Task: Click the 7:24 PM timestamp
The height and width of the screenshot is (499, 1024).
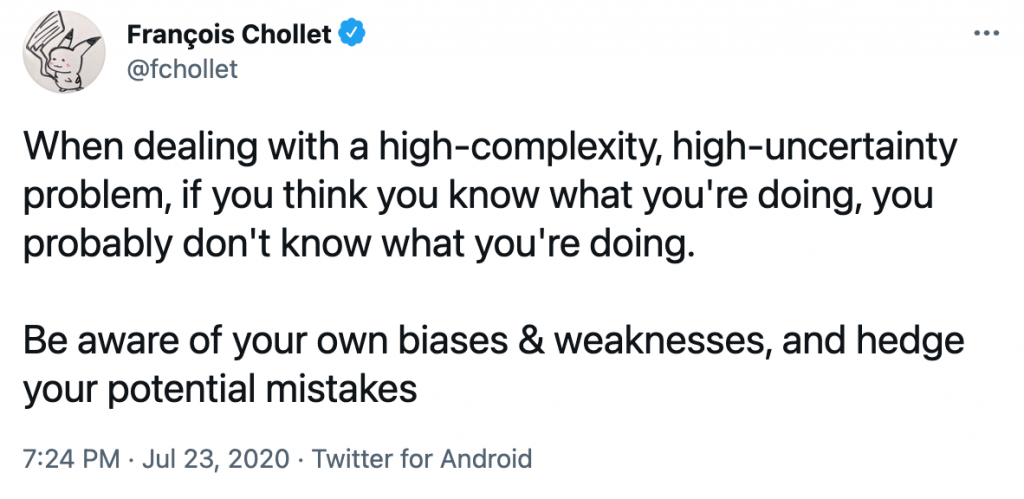Action: click(71, 459)
